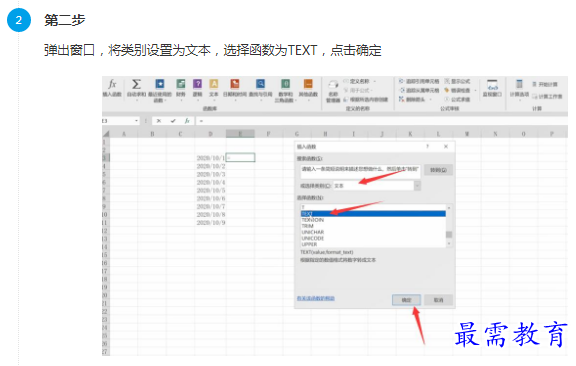Select TEXTJOIN in the function list
Image resolution: width=576 pixels, height=366 pixels.
click(373, 220)
